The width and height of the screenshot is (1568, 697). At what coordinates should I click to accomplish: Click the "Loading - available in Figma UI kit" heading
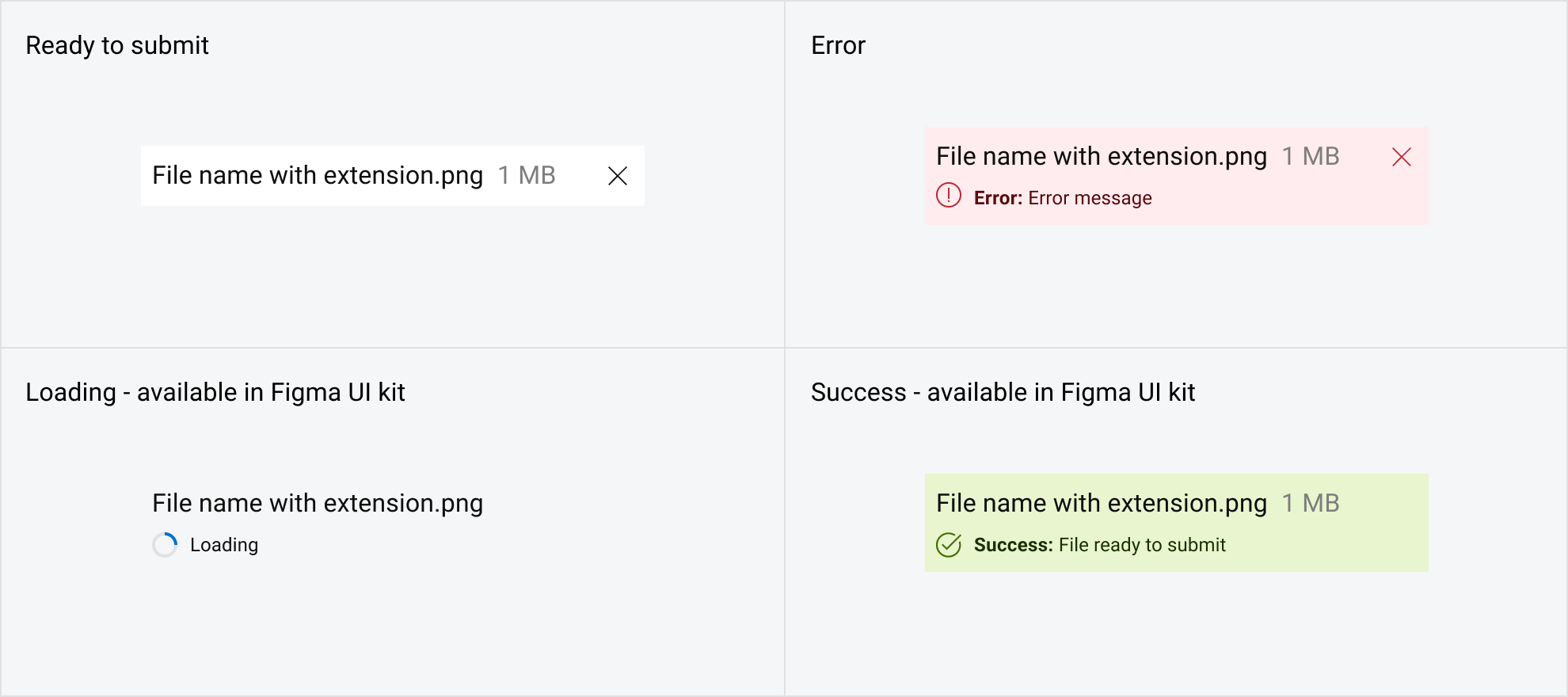tap(215, 392)
